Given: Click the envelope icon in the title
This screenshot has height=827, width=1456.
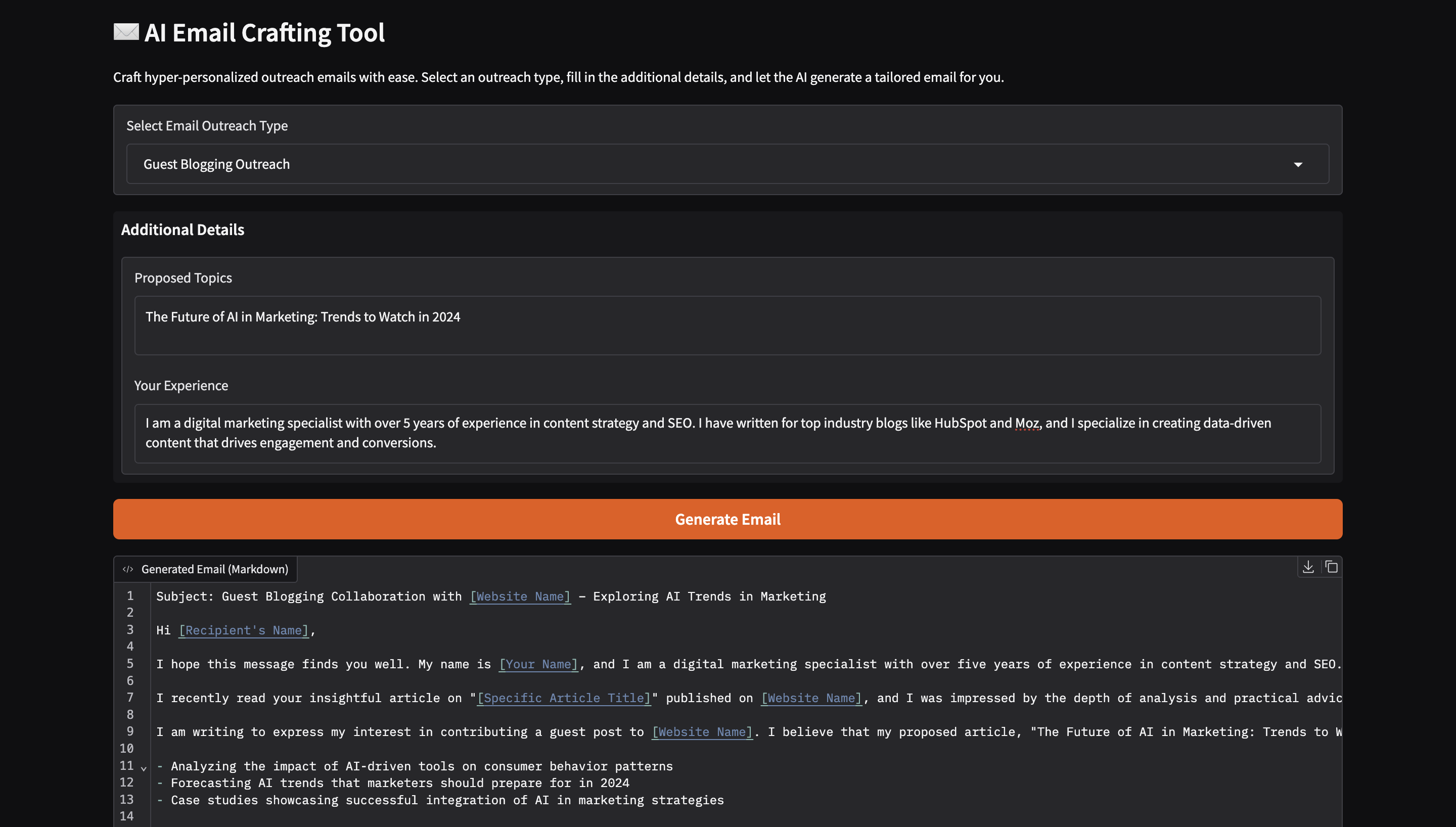Looking at the screenshot, I should (x=126, y=32).
